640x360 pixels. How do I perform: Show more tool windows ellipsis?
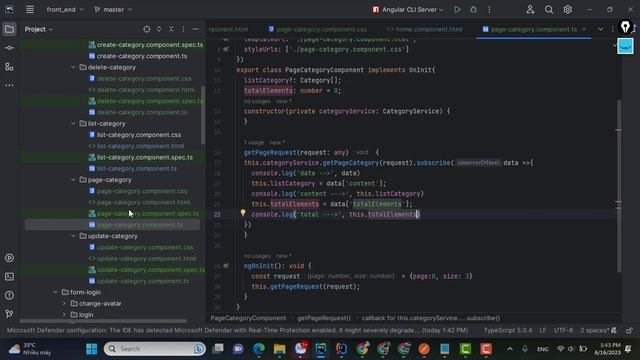(x=9, y=85)
